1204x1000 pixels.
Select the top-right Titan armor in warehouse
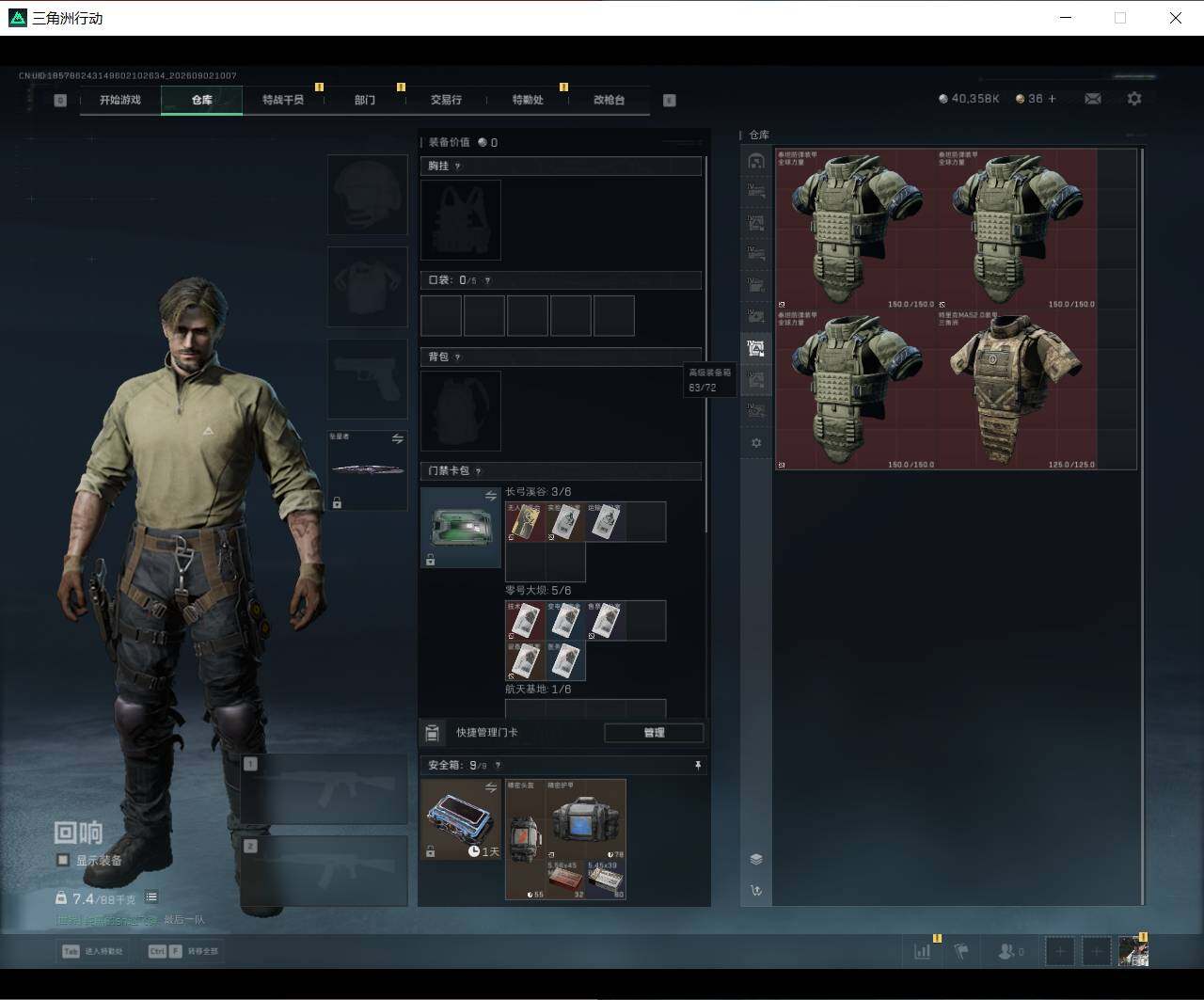tap(1017, 229)
